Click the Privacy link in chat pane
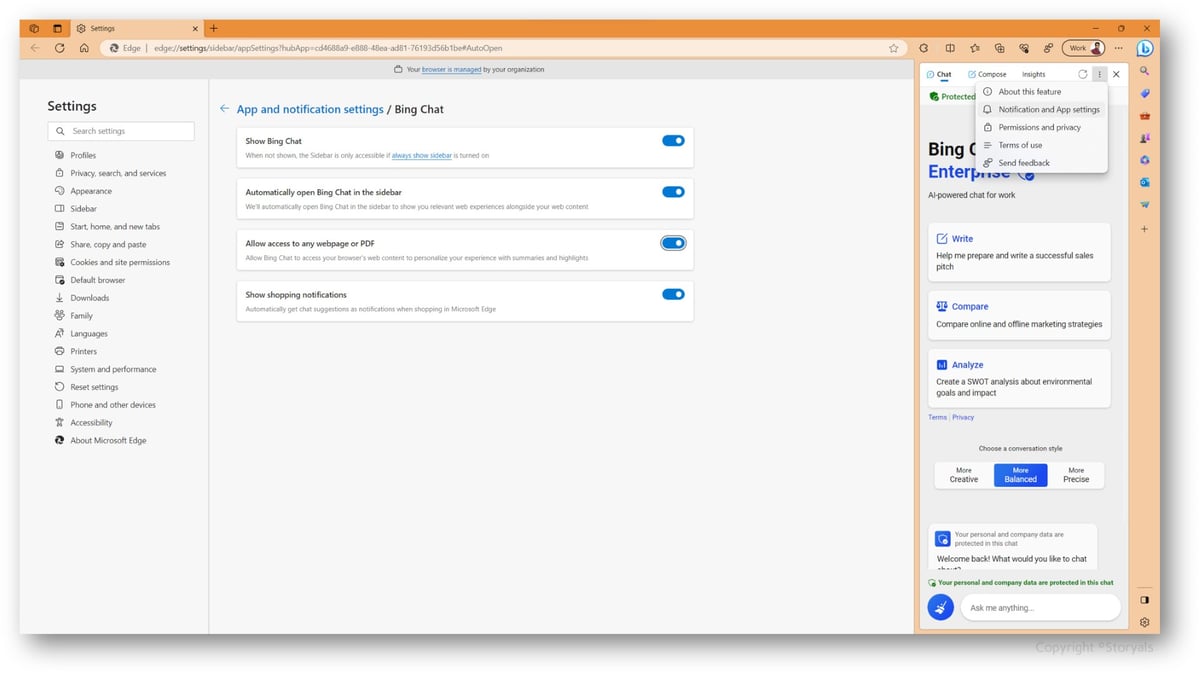This screenshot has width=1200, height=674. pyautogui.click(x=963, y=417)
